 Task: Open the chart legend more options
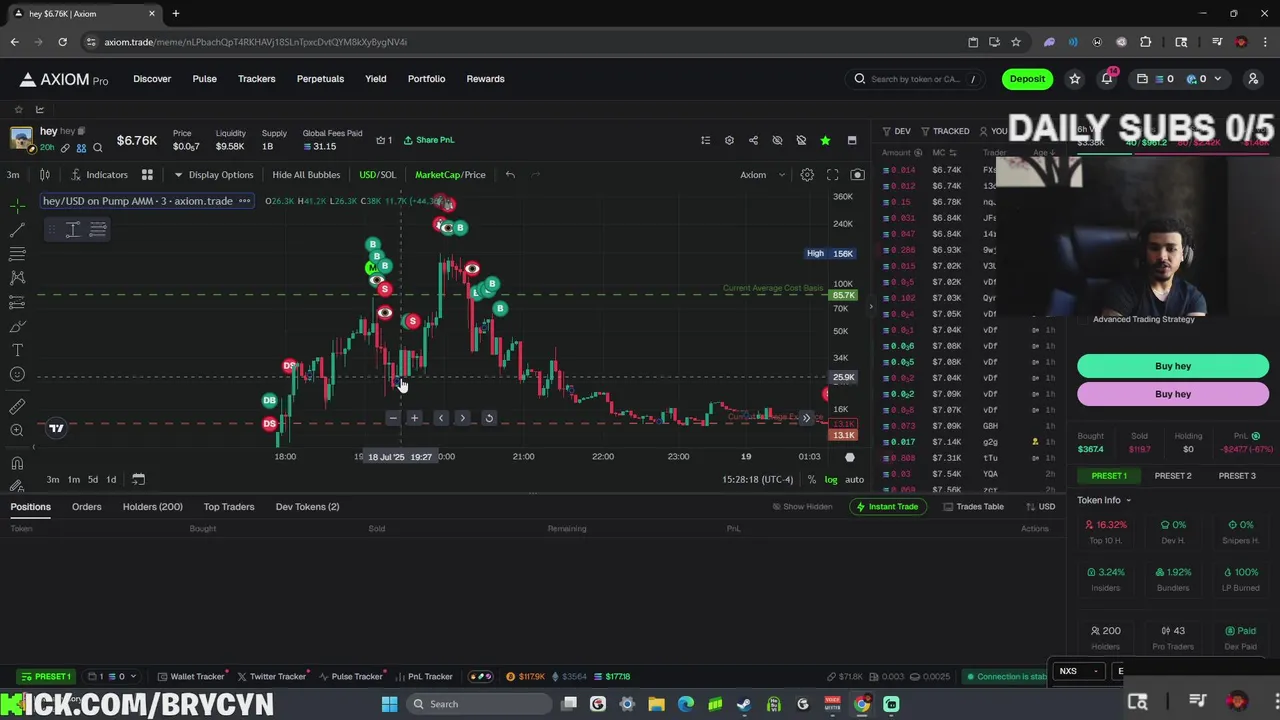(x=245, y=201)
